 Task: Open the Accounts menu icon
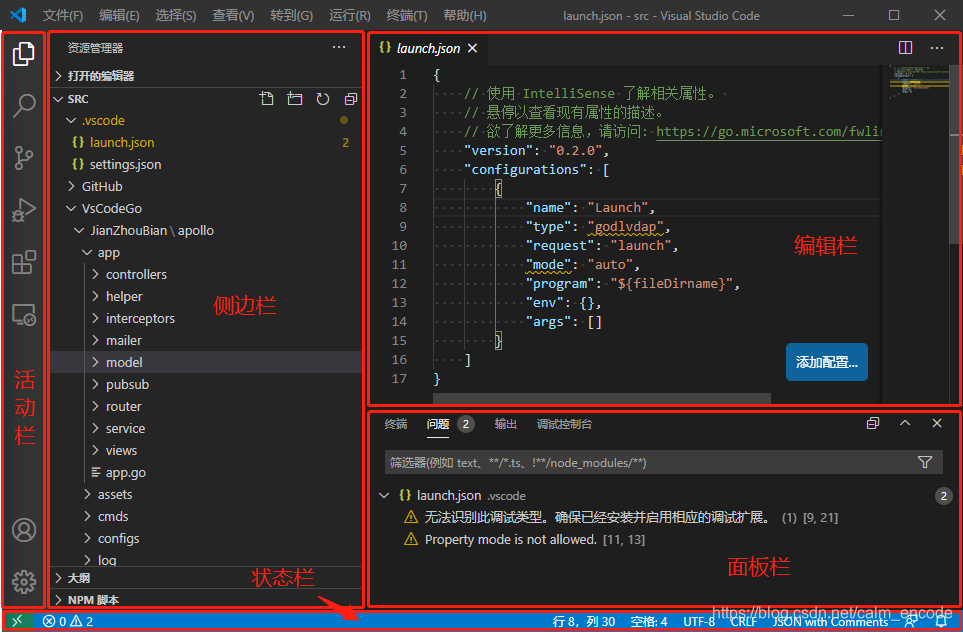(24, 529)
